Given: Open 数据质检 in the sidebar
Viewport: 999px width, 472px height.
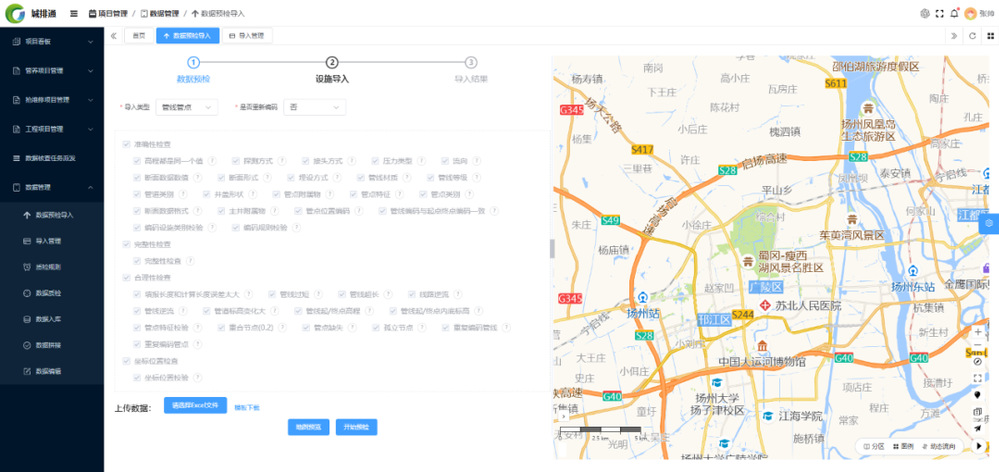Looking at the screenshot, I should click(x=48, y=293).
